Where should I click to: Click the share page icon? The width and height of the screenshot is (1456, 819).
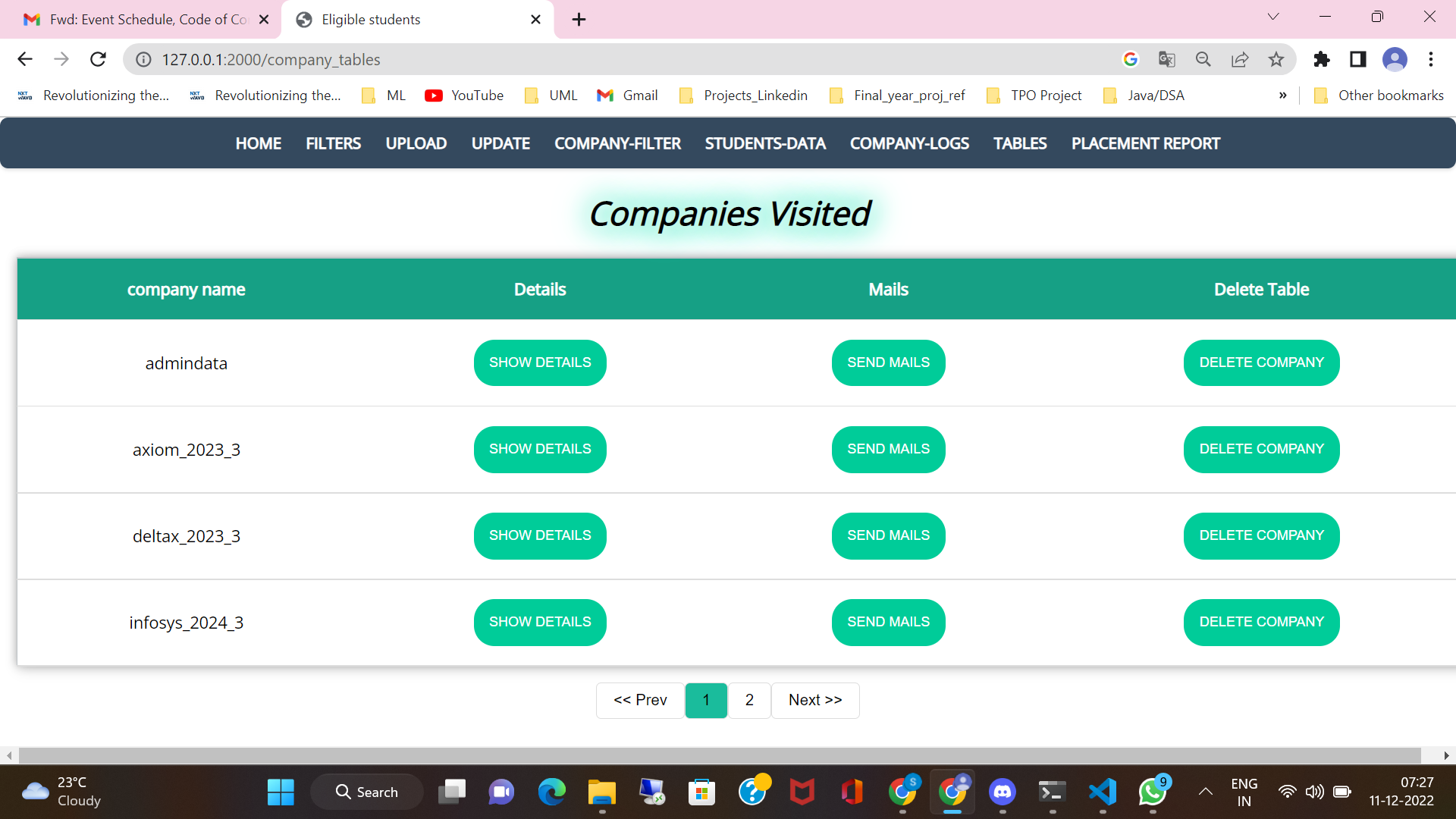pyautogui.click(x=1240, y=59)
